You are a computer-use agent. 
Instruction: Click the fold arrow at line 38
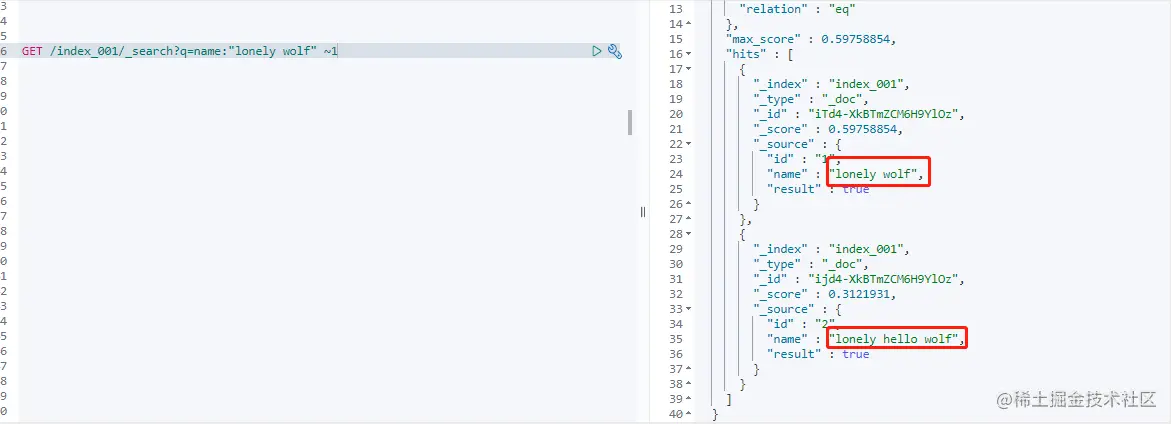tap(689, 384)
